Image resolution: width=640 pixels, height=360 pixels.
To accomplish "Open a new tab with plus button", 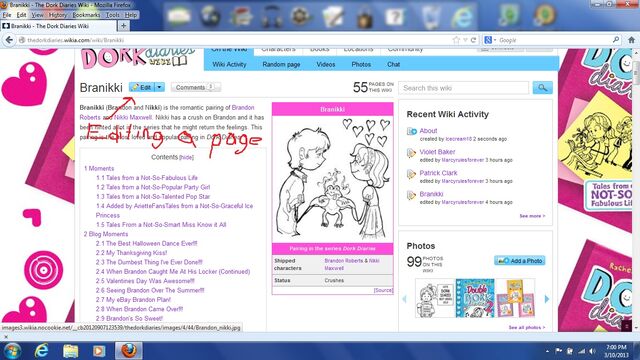I will point(123,26).
